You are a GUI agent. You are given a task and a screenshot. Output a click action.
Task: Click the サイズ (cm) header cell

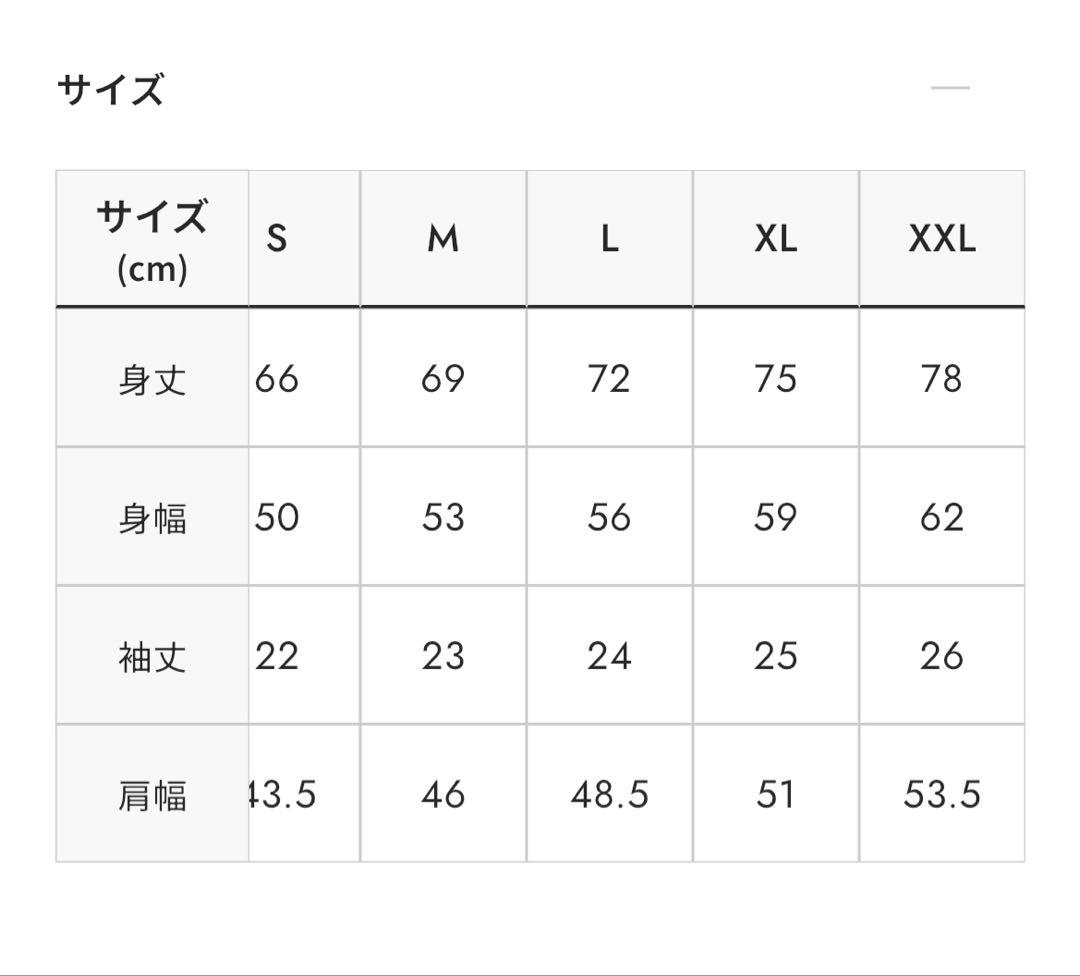point(152,238)
